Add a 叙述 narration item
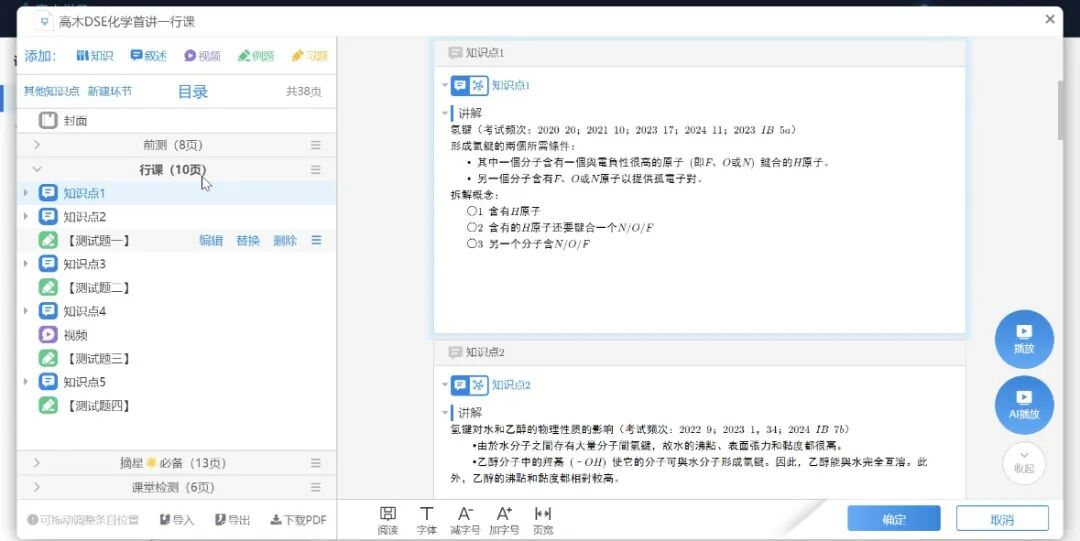Viewport: 1080px width, 541px height. (x=149, y=56)
